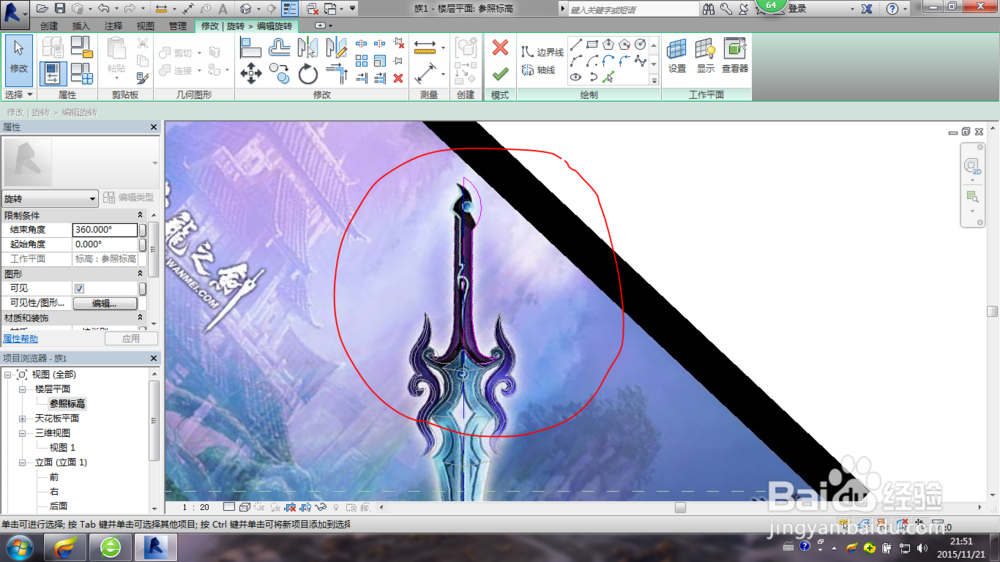Click the red Delete X in Modify panel
The width and height of the screenshot is (1000, 562).
coord(399,78)
